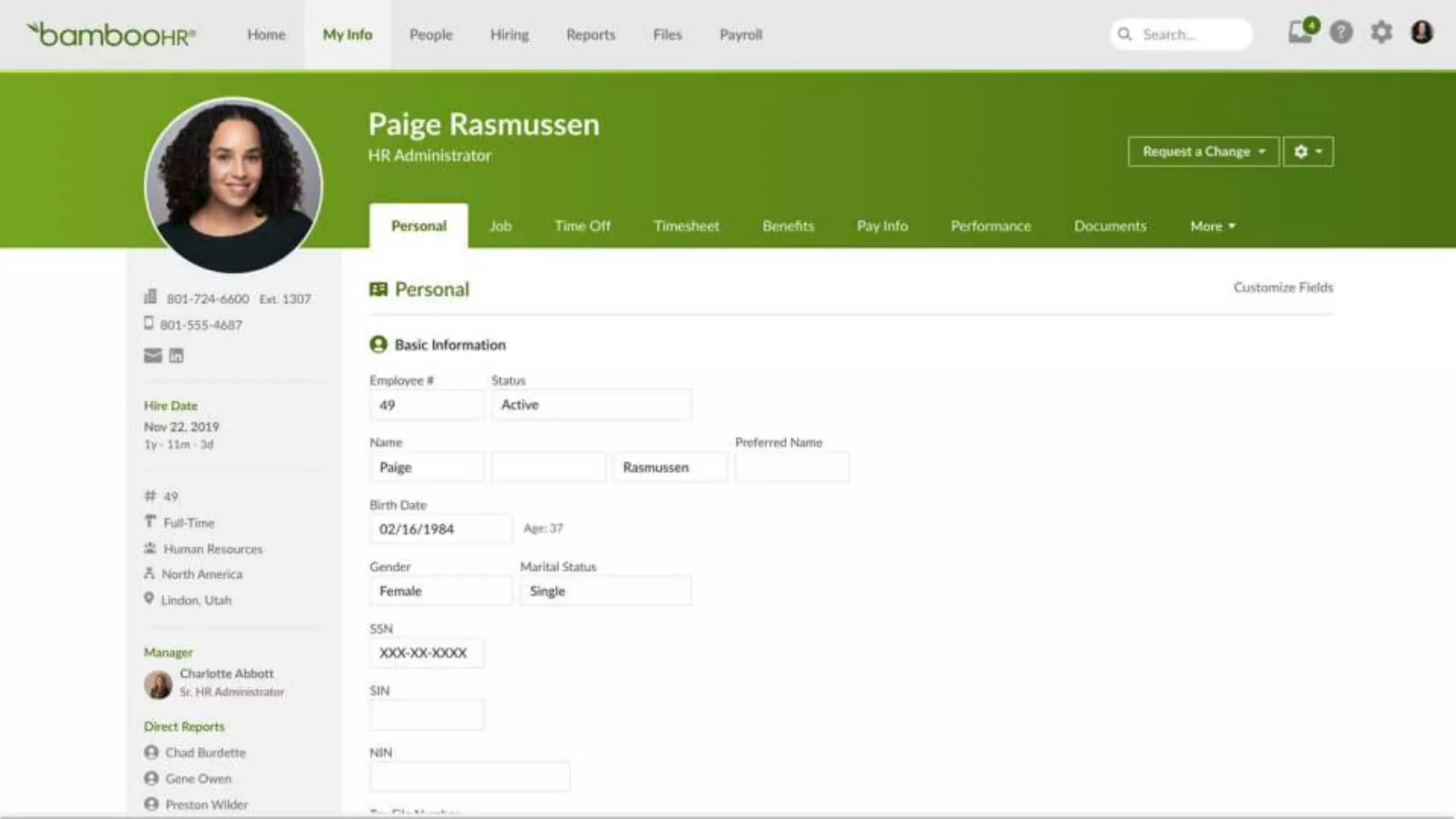
Task: Go to People in top navigation
Action: [x=430, y=34]
